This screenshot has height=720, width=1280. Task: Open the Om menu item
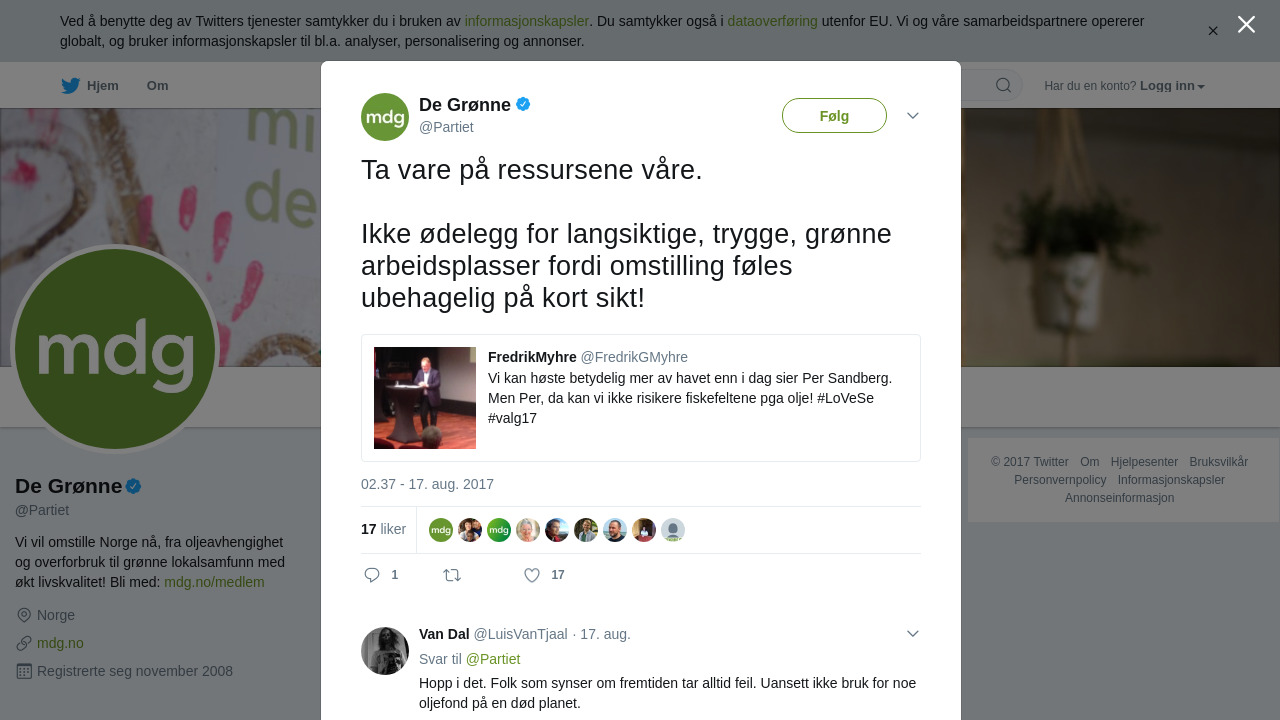(x=157, y=86)
